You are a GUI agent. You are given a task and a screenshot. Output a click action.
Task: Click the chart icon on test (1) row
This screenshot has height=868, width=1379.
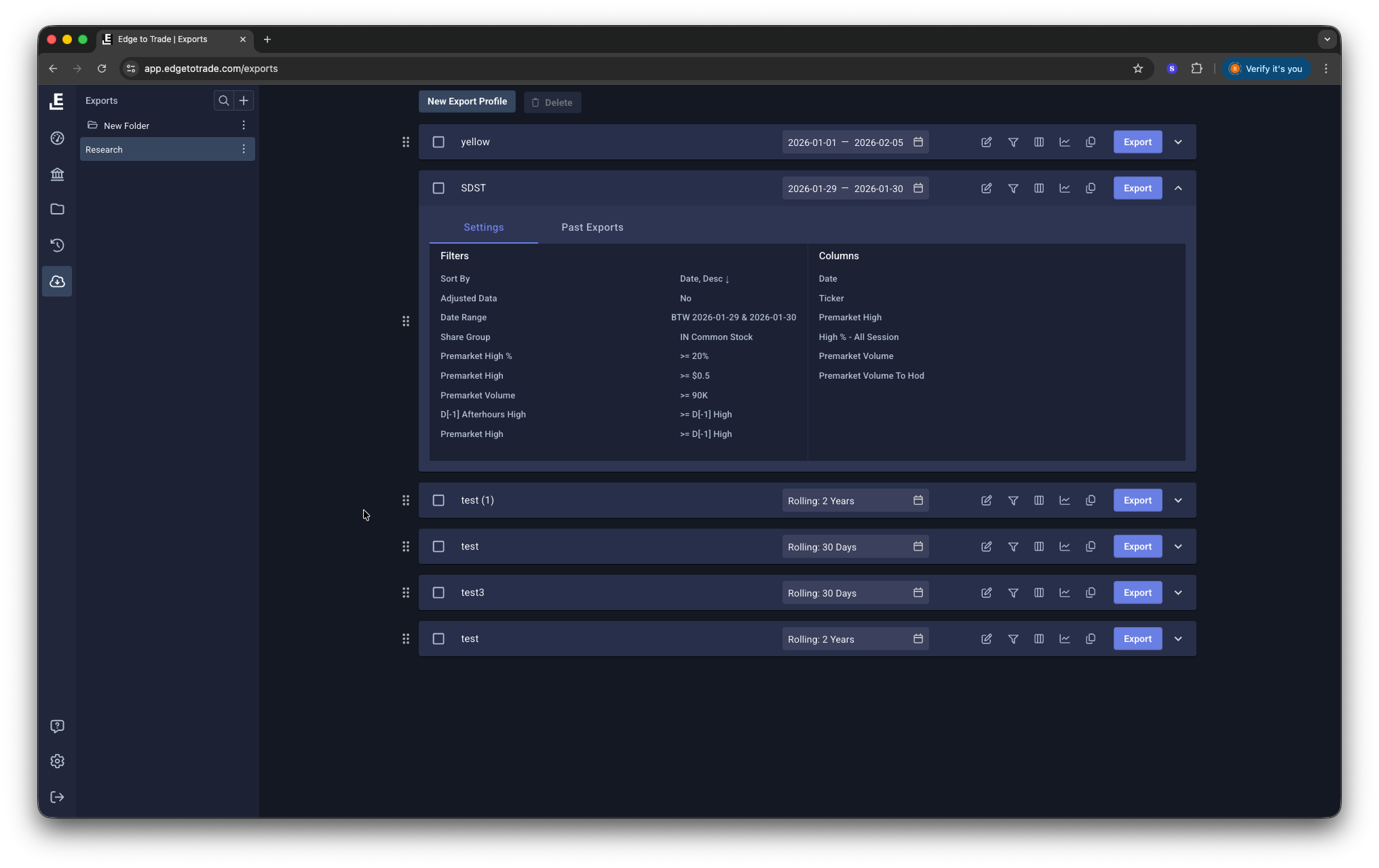1064,500
